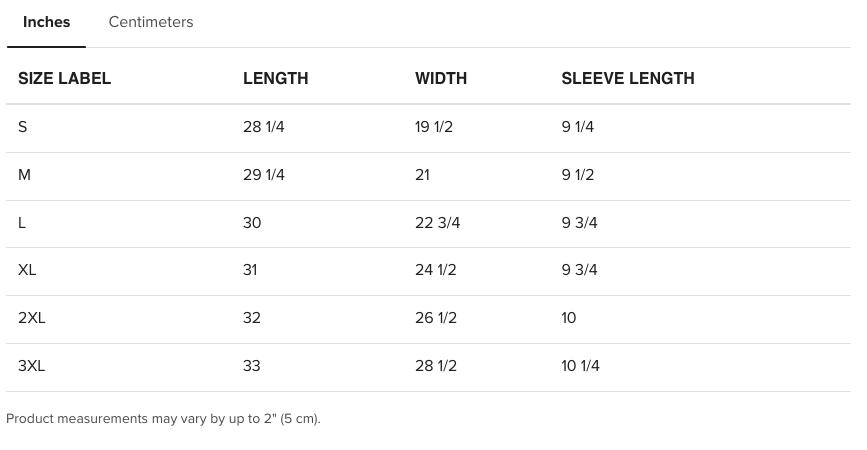The height and width of the screenshot is (450, 867).
Task: Select the XL size row label
Action: [x=27, y=270]
